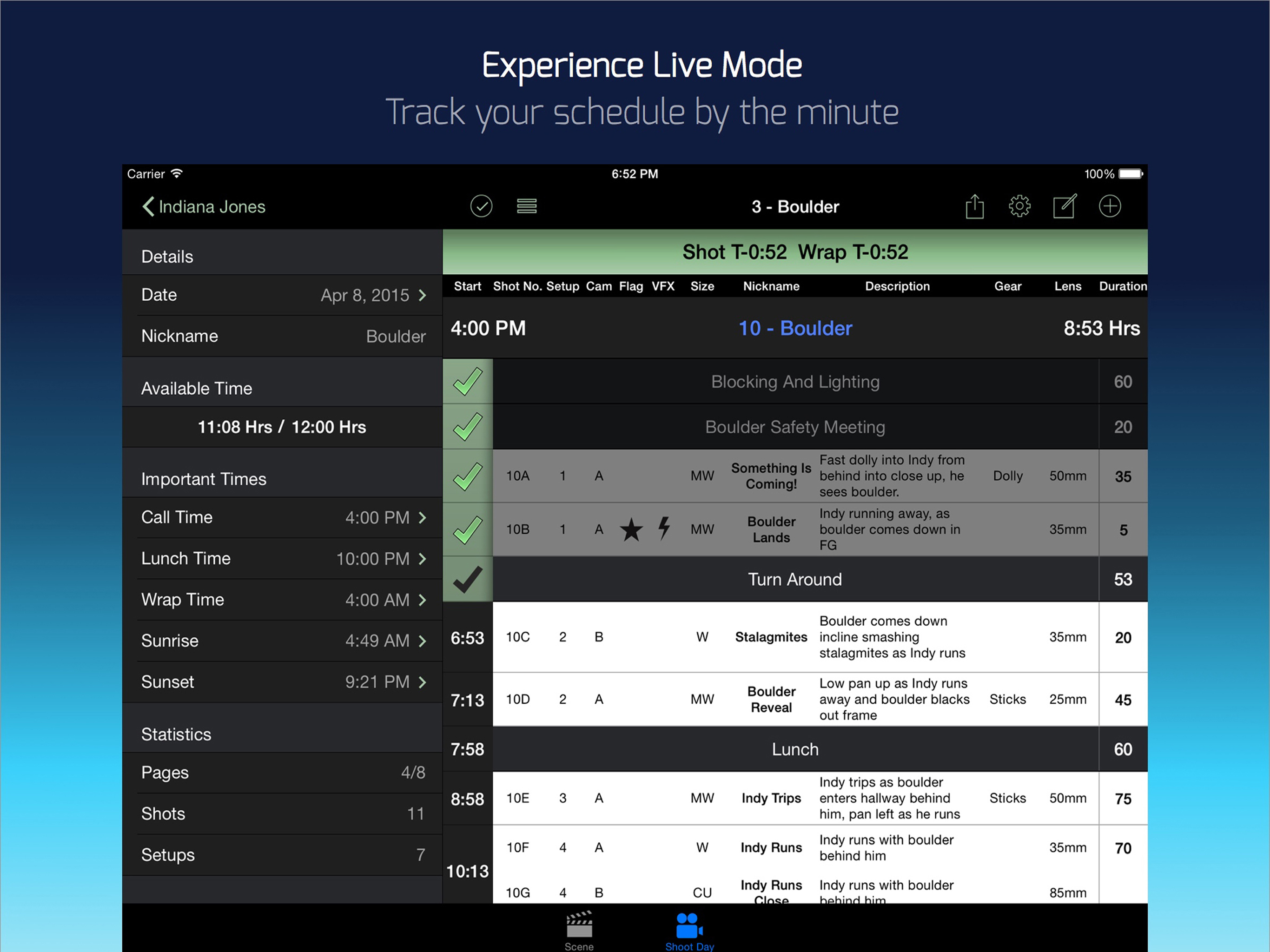Open the settings gear icon

tap(1019, 206)
